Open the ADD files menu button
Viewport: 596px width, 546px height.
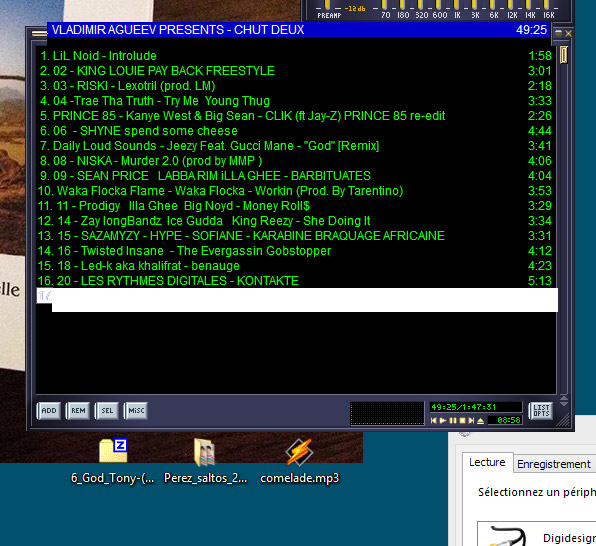(48, 411)
